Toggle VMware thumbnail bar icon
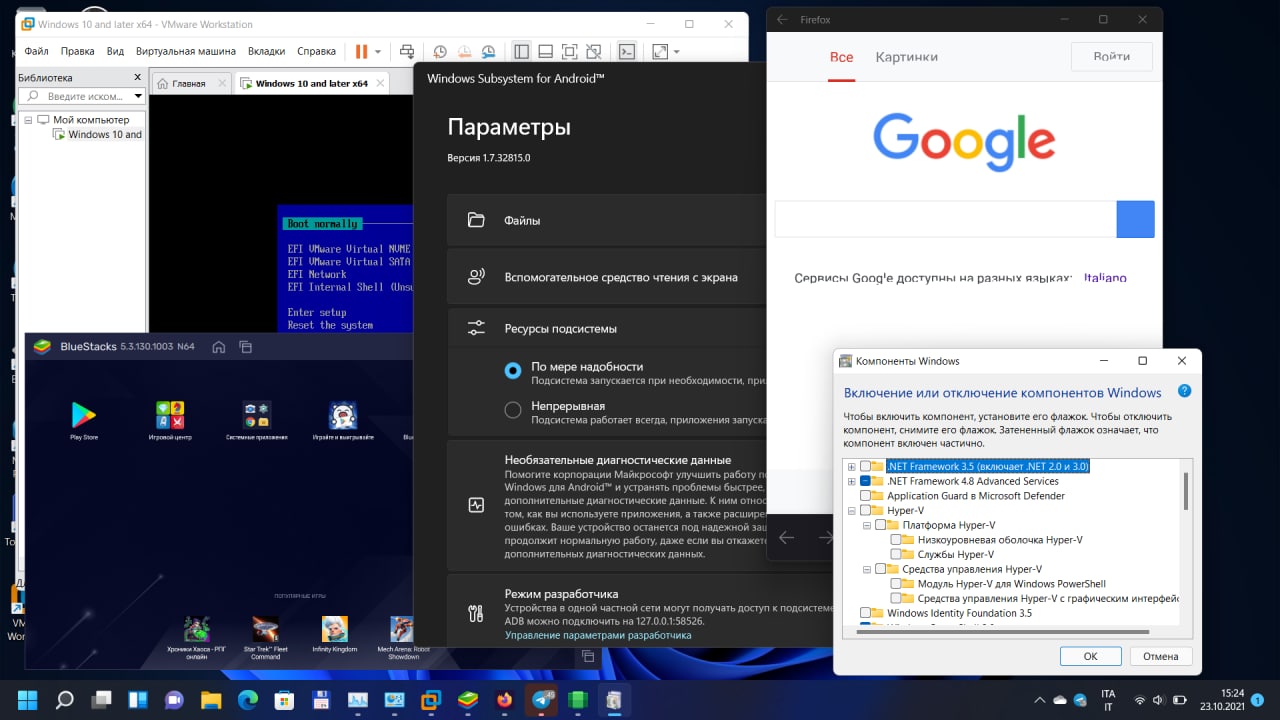 point(545,51)
